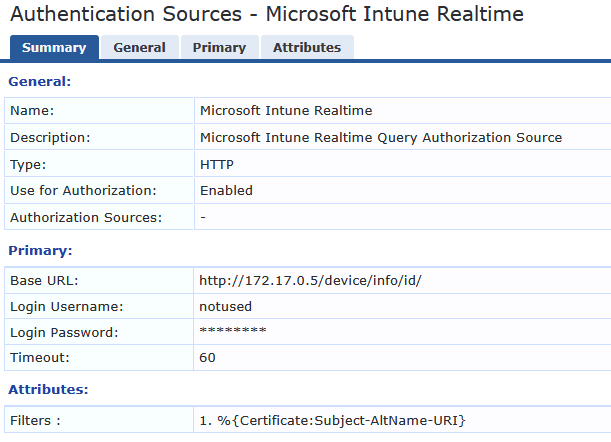Image resolution: width=611 pixels, height=442 pixels.
Task: Open the Attributes tab
Action: pyautogui.click(x=307, y=48)
